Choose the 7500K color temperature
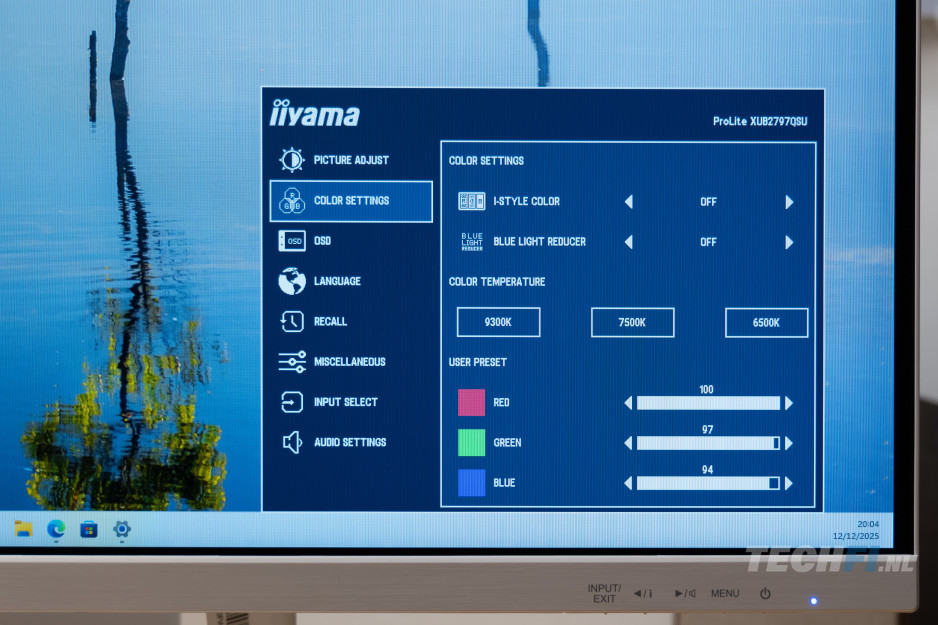This screenshot has width=938, height=625. (x=632, y=322)
